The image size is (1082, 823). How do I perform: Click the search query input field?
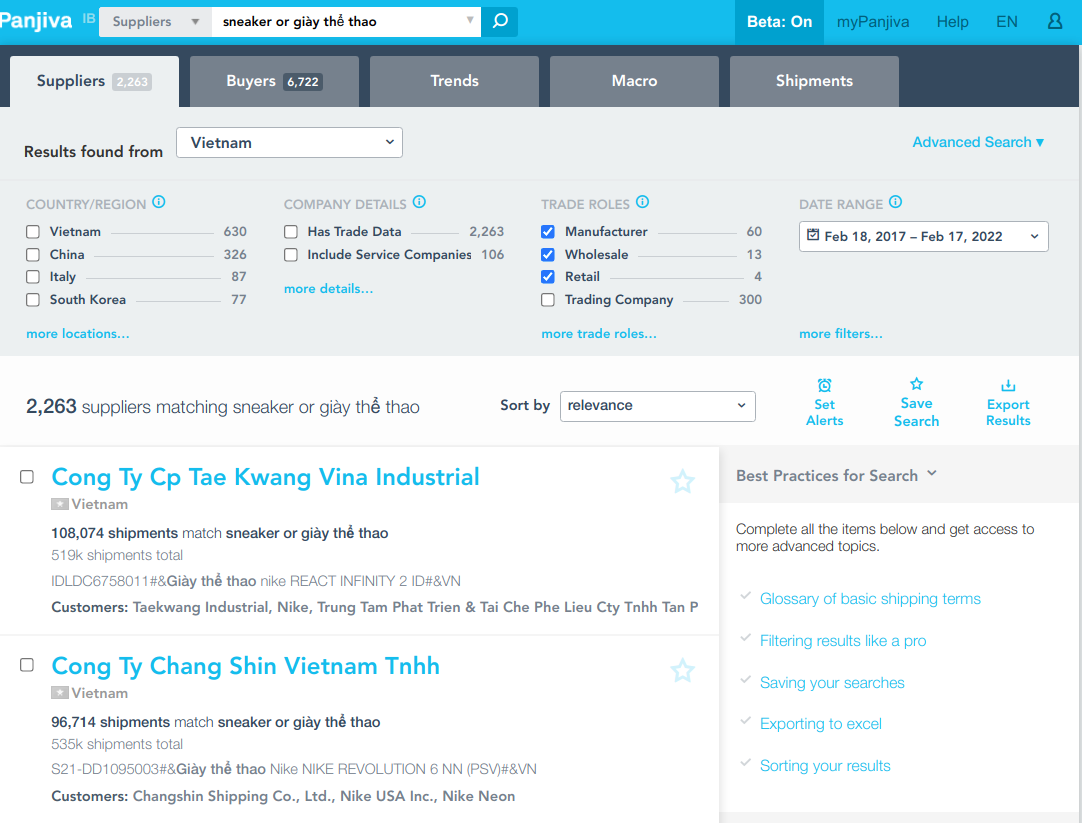click(x=340, y=21)
